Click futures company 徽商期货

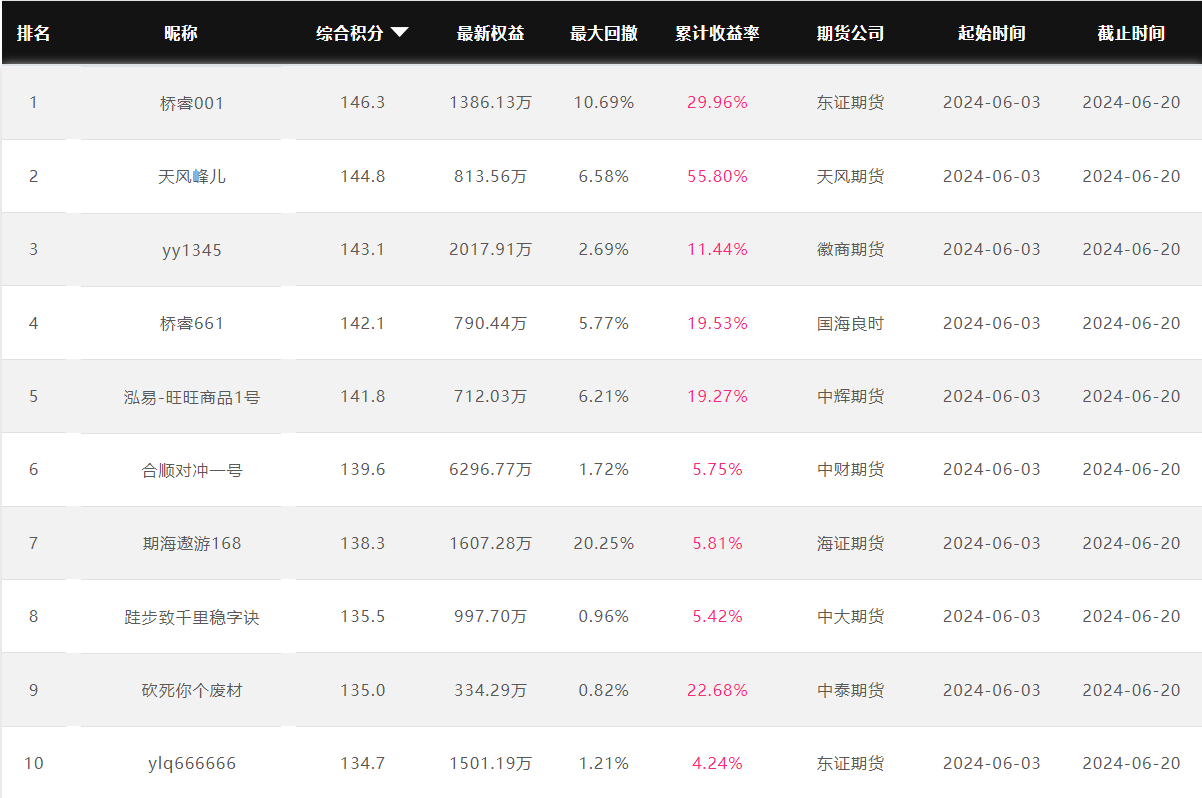(850, 249)
